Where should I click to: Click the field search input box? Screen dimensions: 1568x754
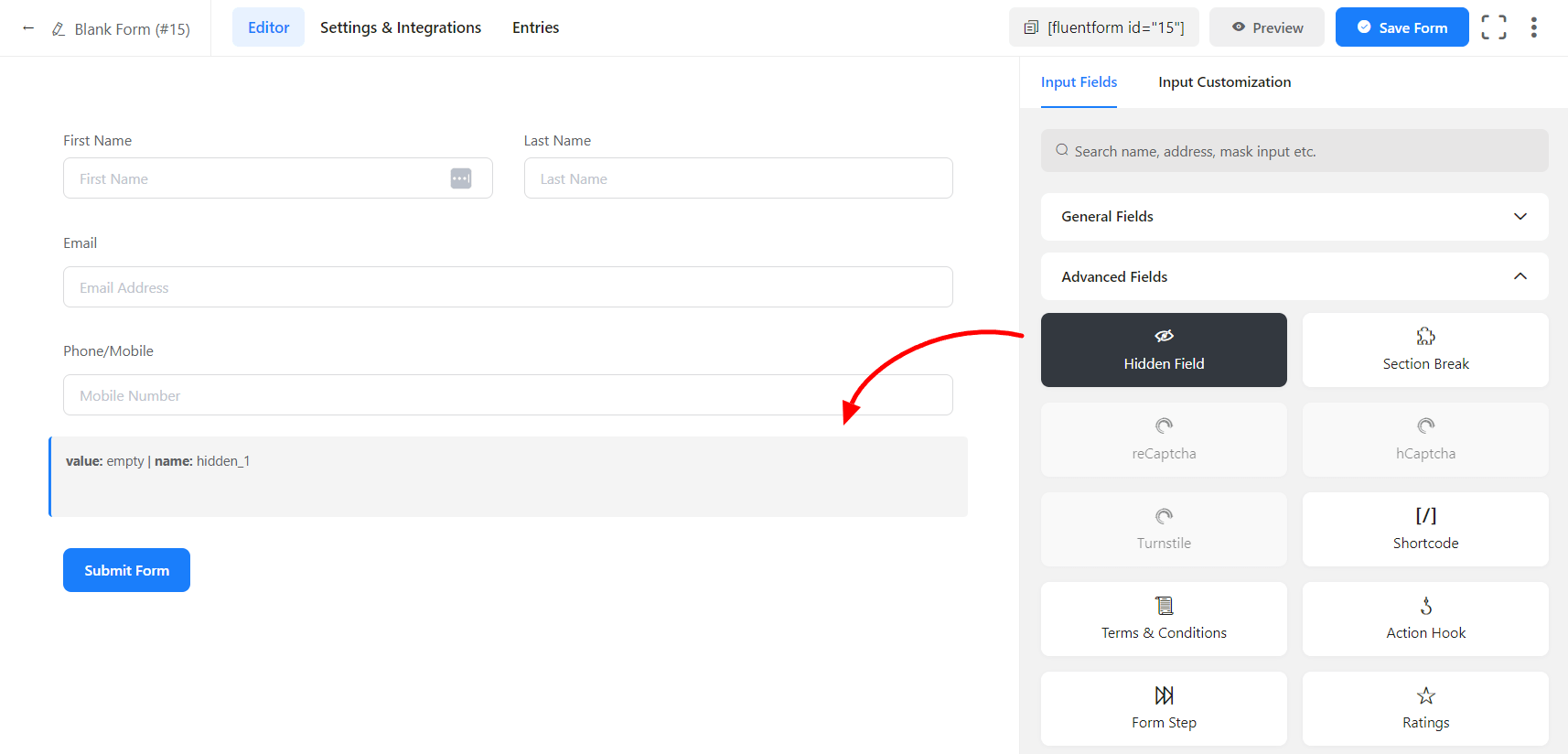(x=1294, y=151)
